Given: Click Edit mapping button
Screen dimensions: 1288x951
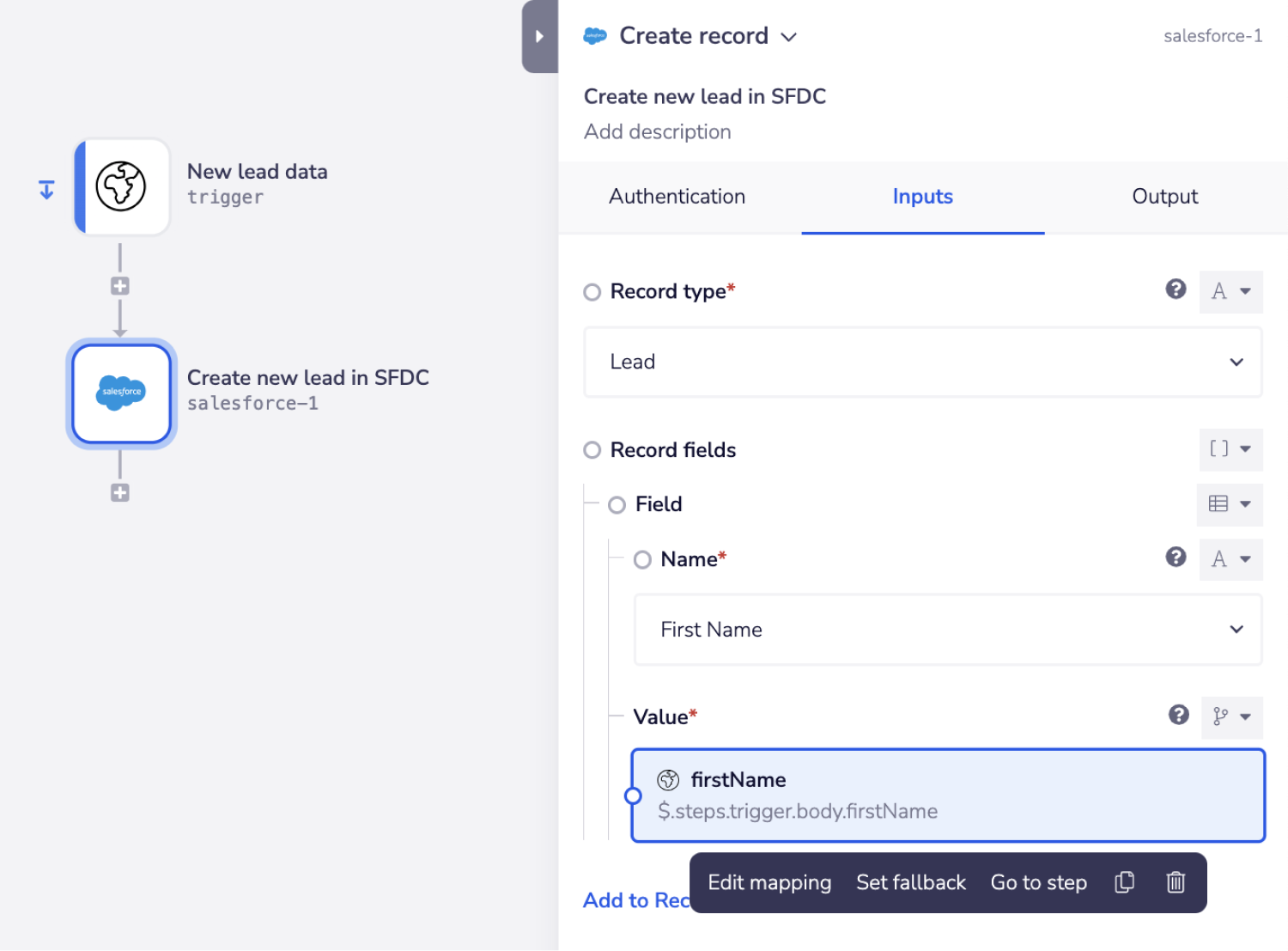Looking at the screenshot, I should pyautogui.click(x=769, y=882).
